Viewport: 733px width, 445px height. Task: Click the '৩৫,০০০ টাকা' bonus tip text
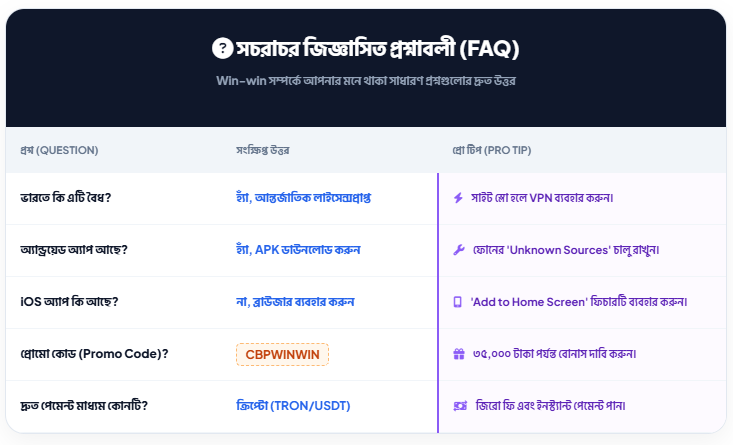pos(554,353)
